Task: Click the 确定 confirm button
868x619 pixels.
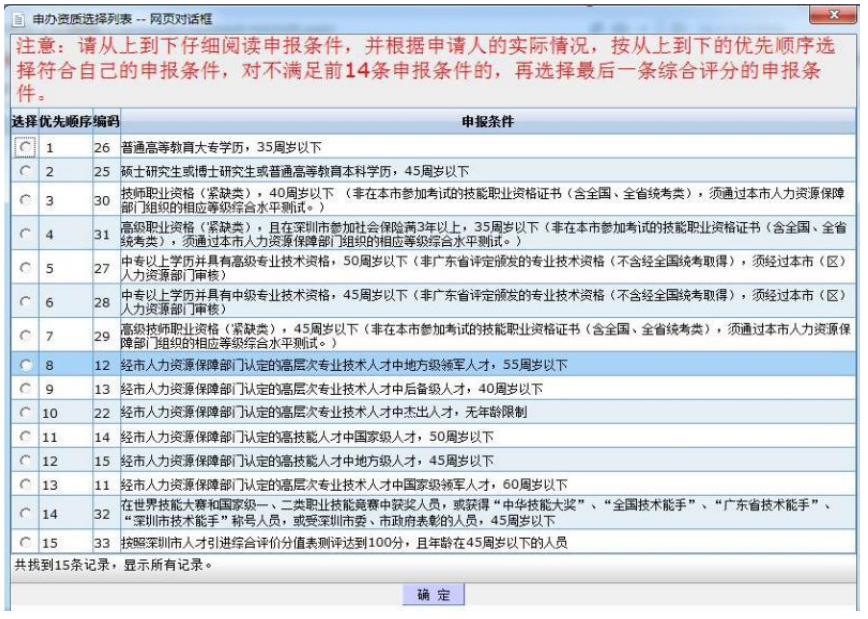Action: (433, 595)
